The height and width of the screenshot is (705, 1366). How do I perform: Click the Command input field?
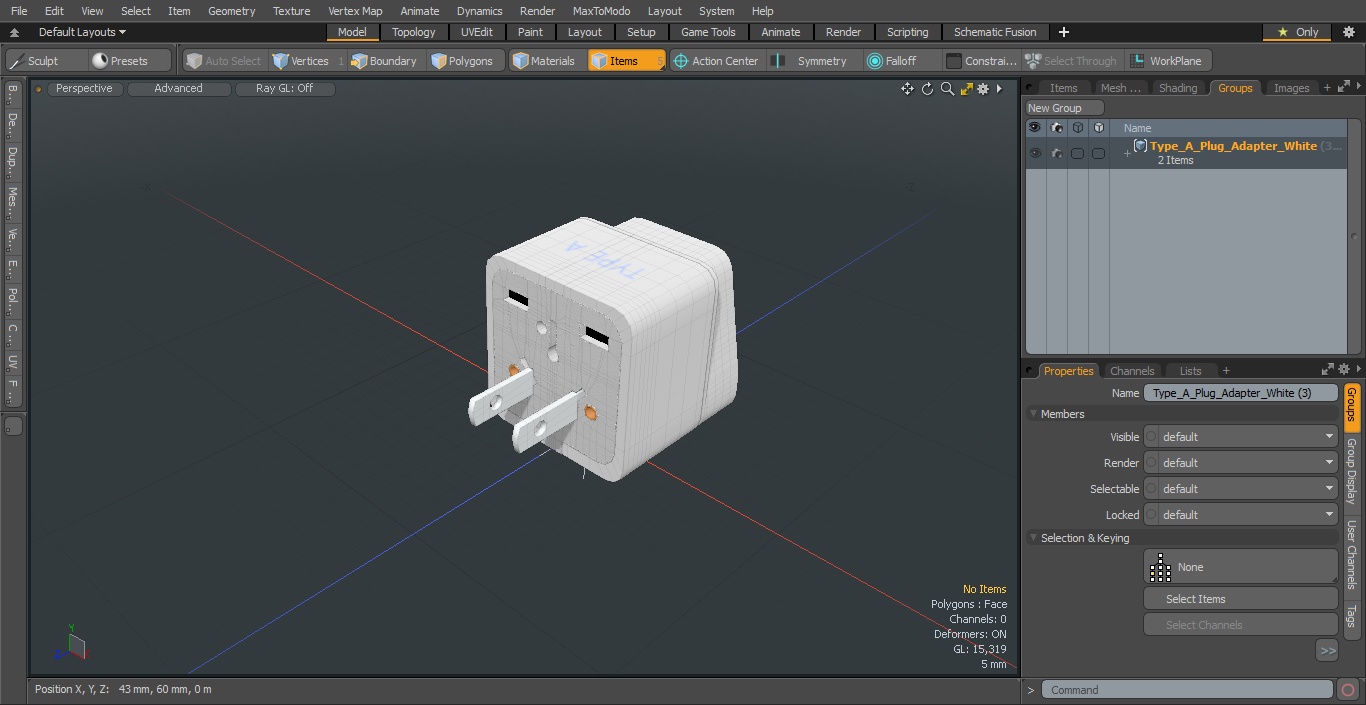tap(1186, 690)
